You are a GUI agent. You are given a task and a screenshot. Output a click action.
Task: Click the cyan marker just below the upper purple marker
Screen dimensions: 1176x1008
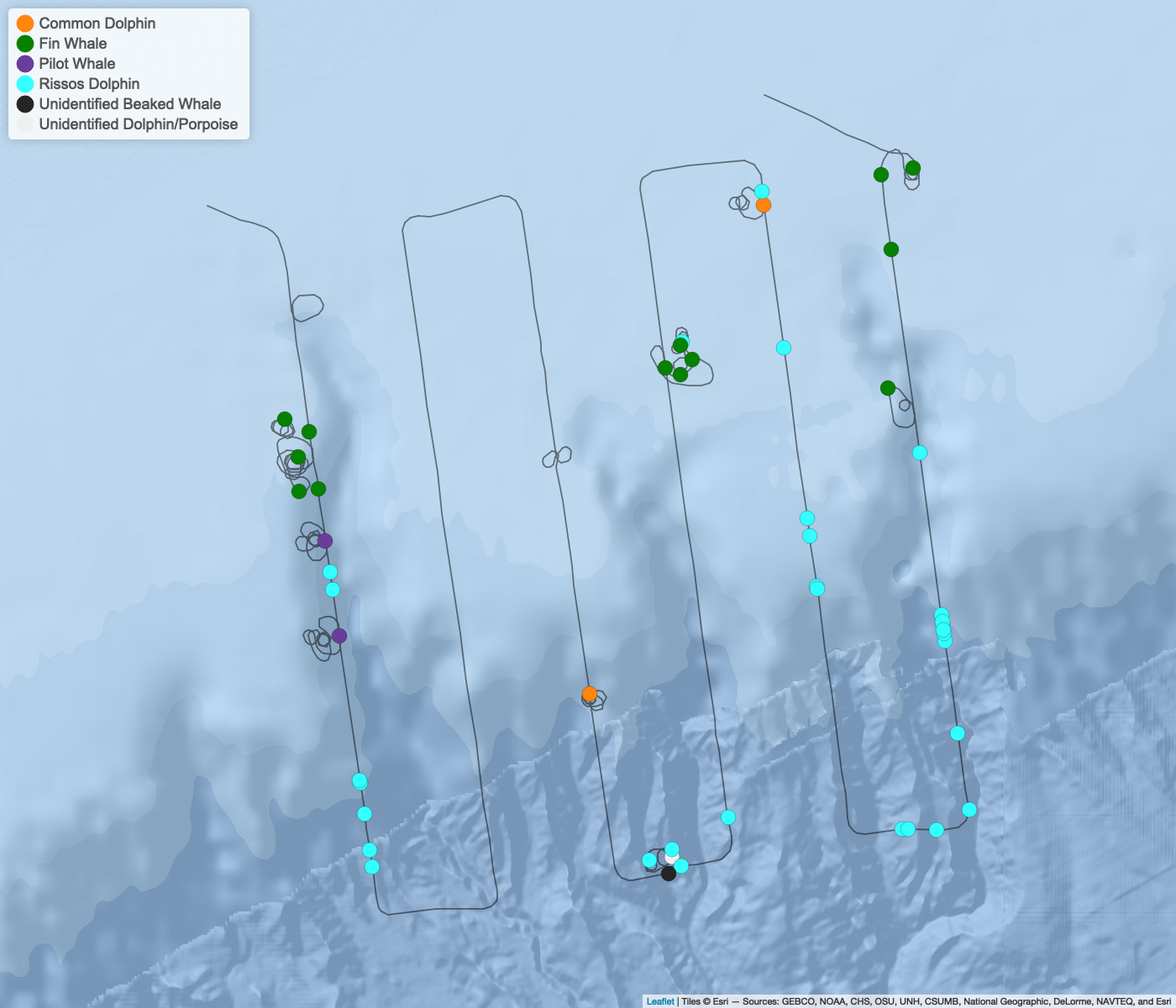point(330,572)
